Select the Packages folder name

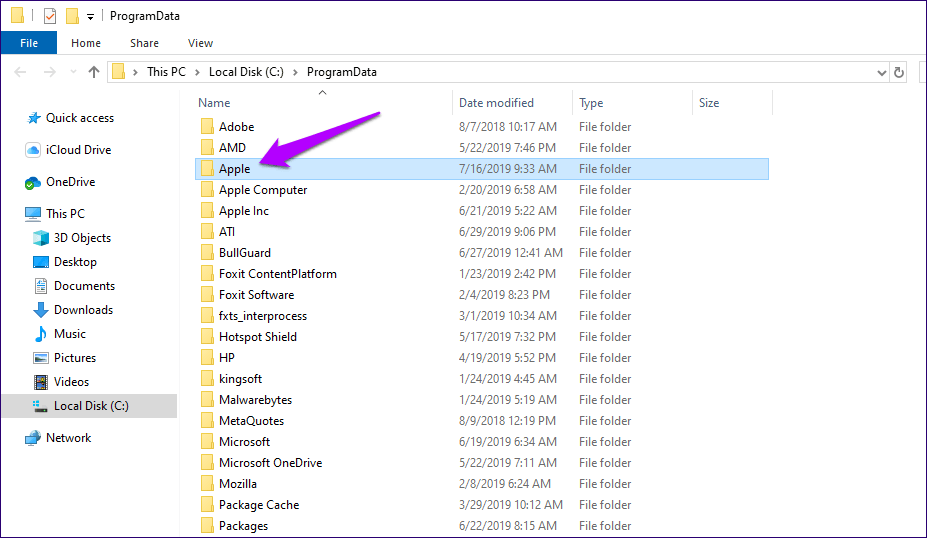click(x=243, y=526)
